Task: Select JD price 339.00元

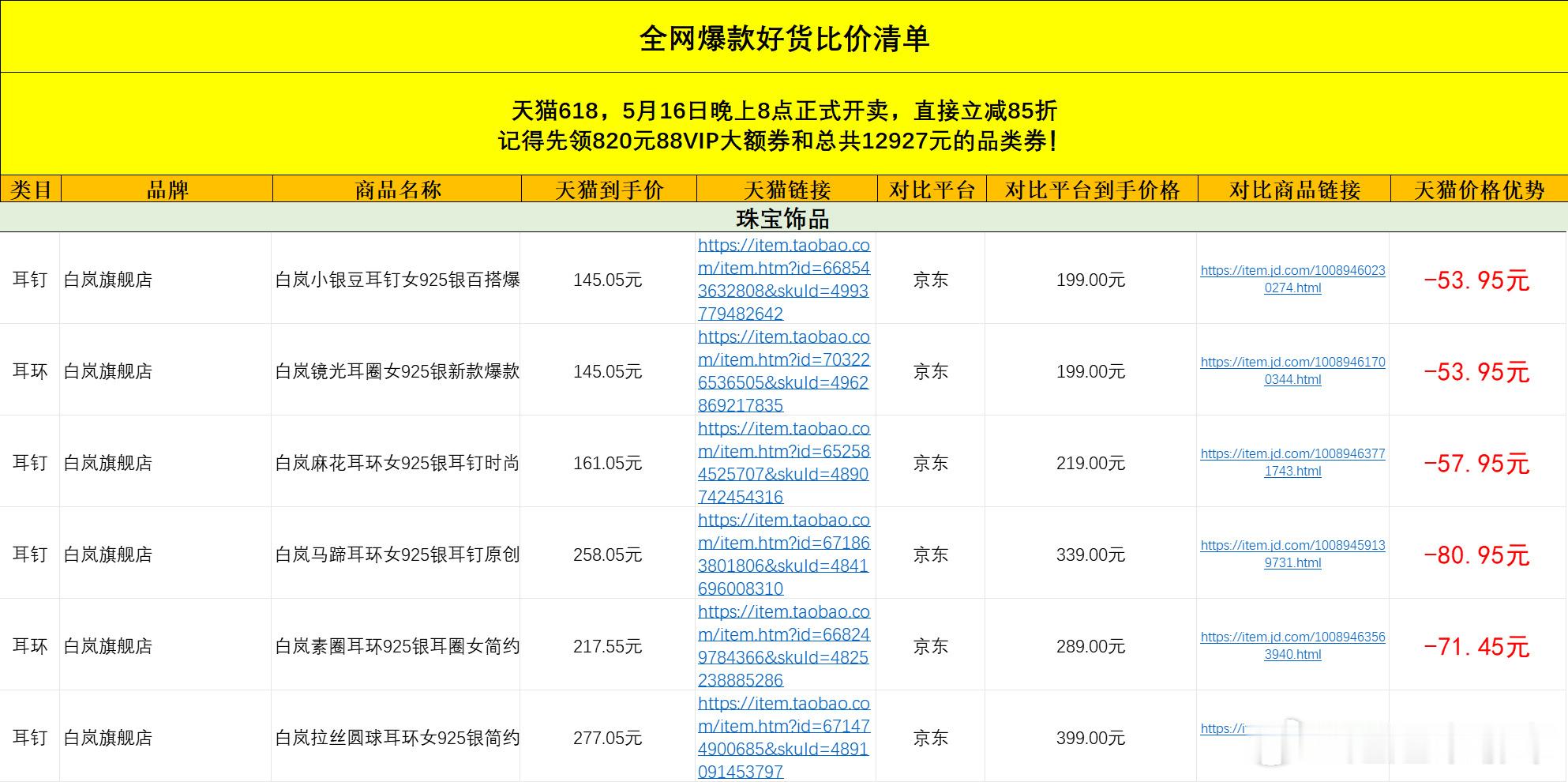Action: click(1090, 555)
